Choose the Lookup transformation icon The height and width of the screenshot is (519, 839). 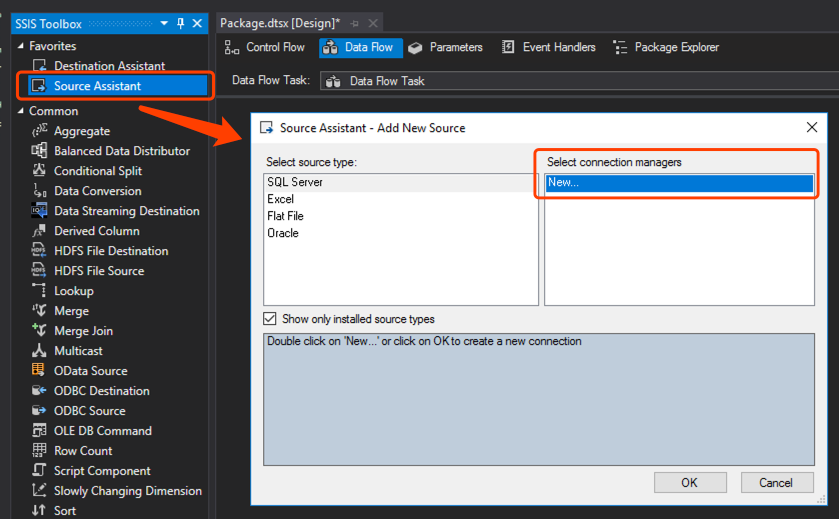[39, 291]
